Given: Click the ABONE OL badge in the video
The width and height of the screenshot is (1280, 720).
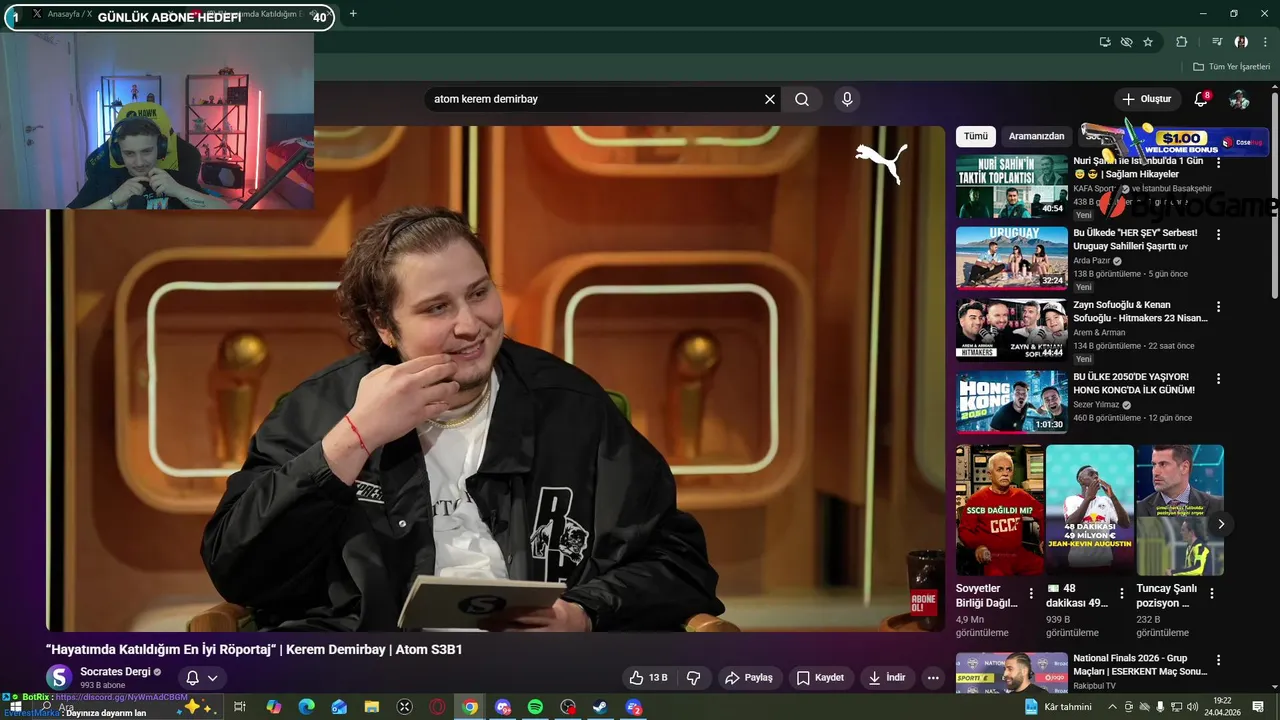Looking at the screenshot, I should [x=924, y=604].
